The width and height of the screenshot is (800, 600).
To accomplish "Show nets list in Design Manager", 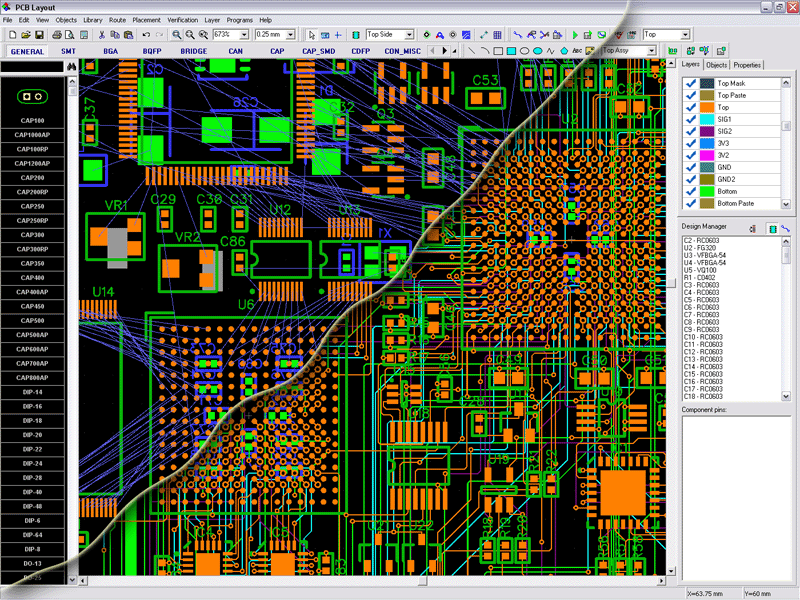I will [x=785, y=229].
